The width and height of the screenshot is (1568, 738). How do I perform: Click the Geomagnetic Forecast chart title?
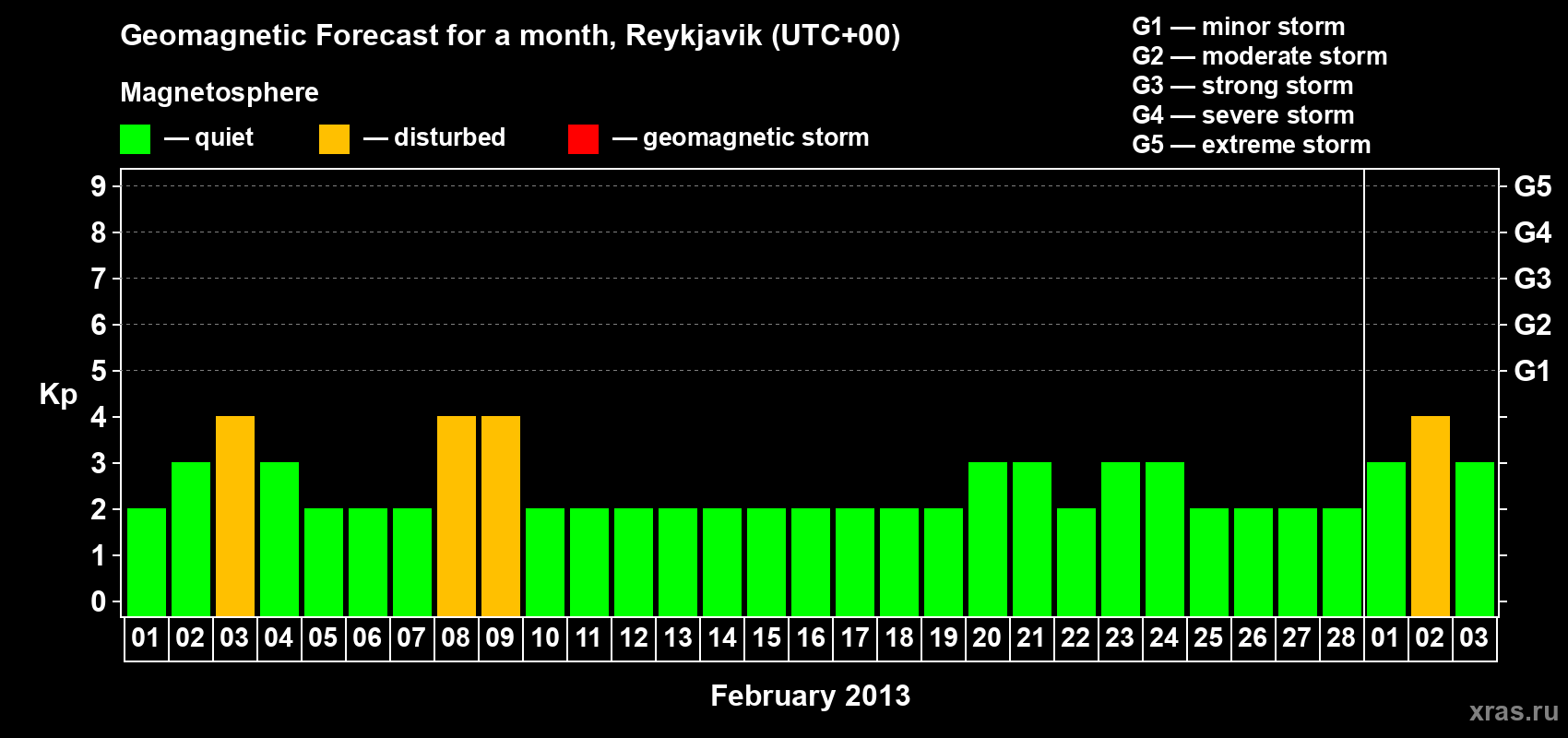click(510, 36)
